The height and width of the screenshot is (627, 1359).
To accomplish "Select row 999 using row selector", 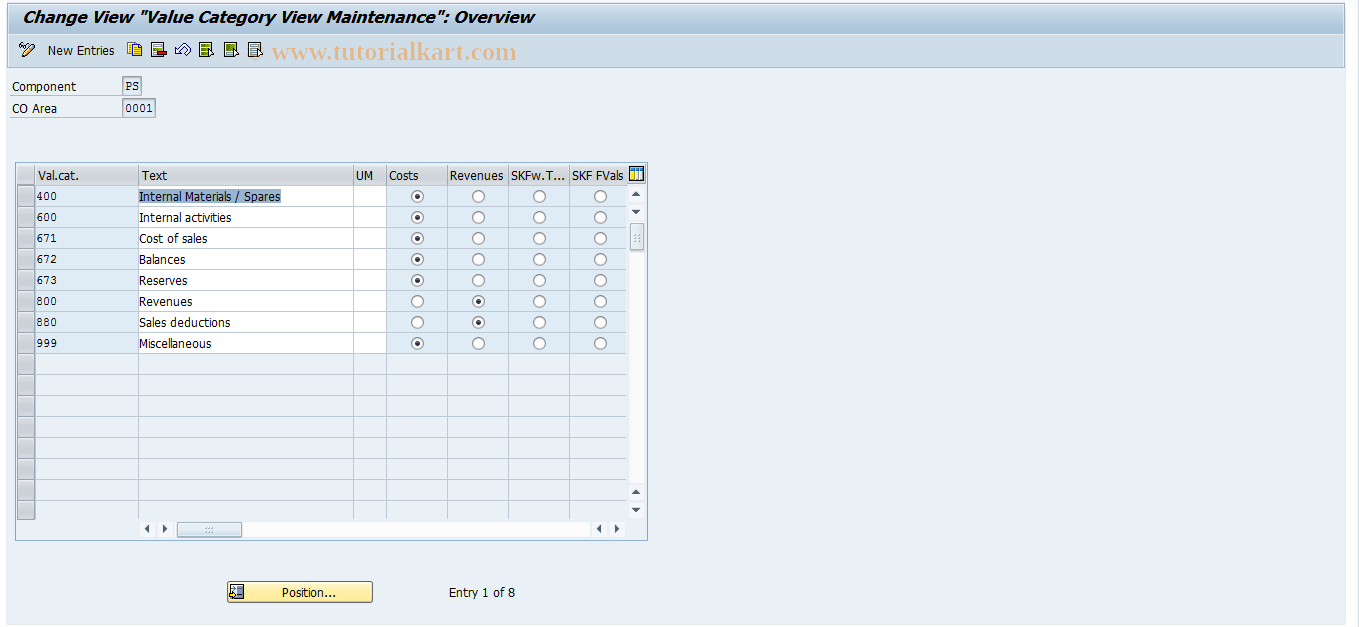I will pos(26,343).
